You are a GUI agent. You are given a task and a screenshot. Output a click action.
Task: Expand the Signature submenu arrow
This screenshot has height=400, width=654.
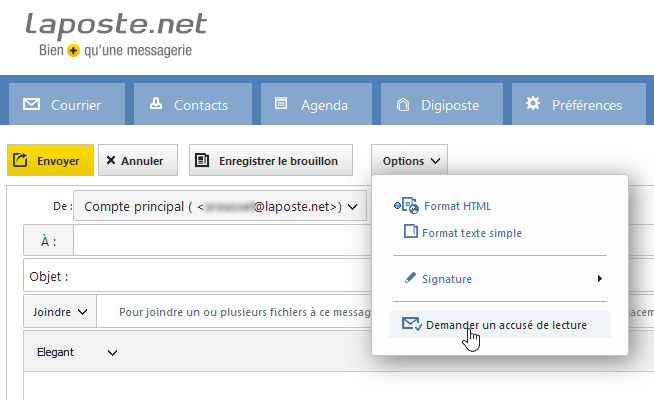coord(600,278)
